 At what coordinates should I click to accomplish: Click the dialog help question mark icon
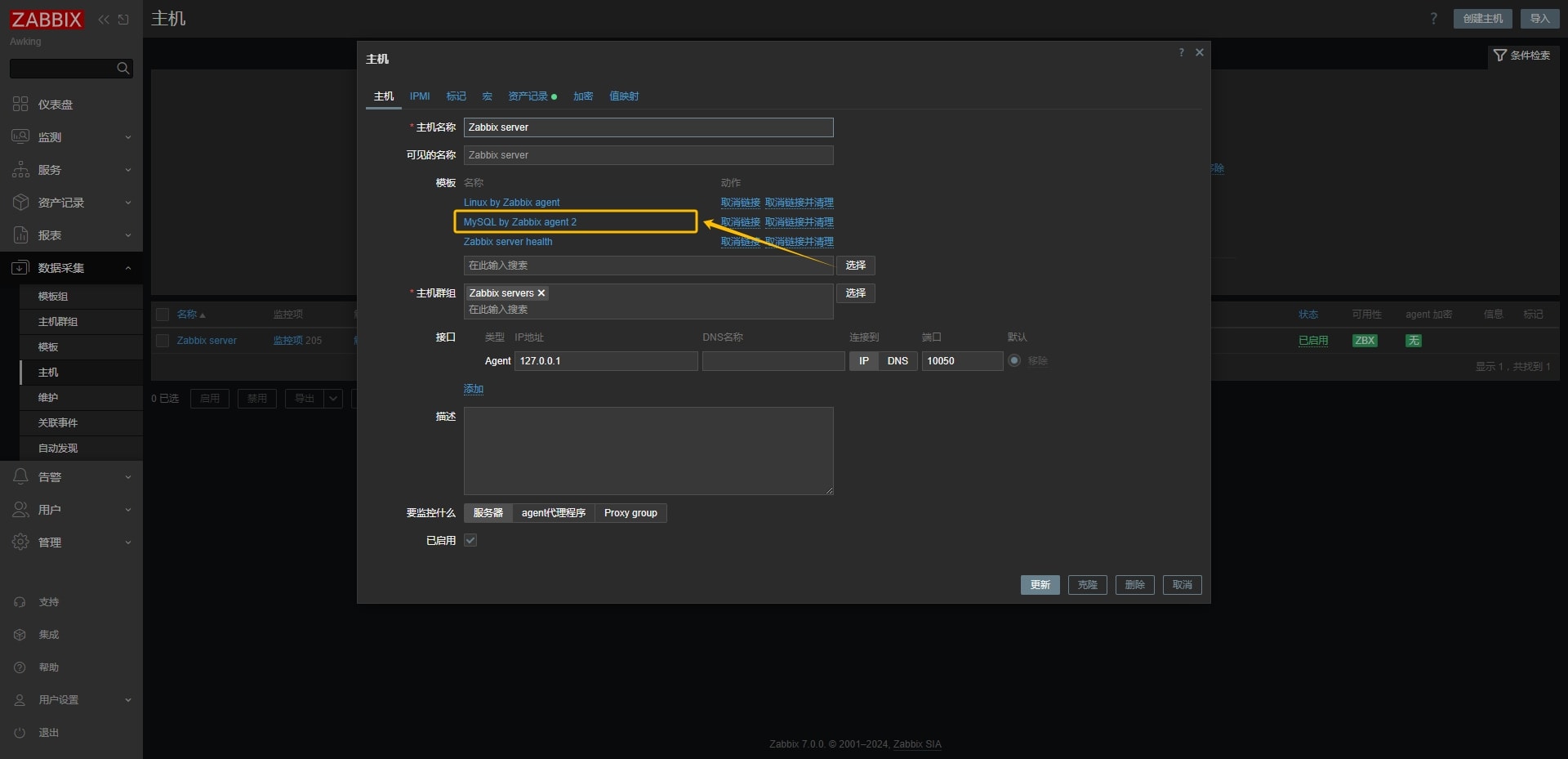[x=1181, y=52]
